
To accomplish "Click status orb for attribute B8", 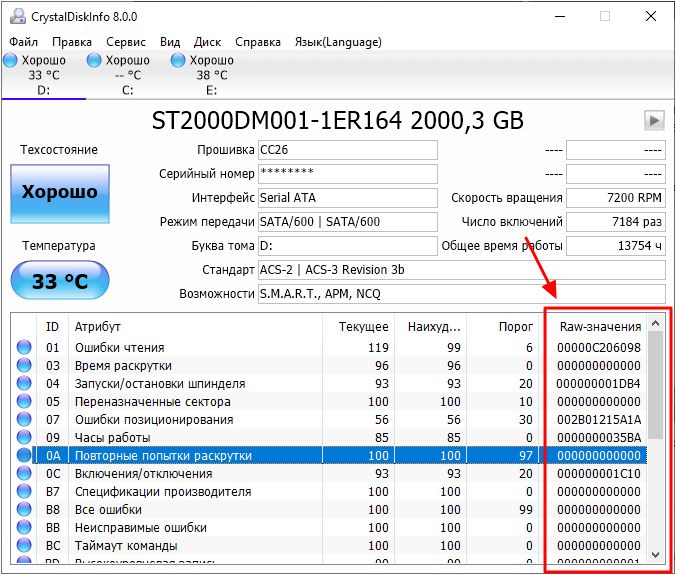I will [x=24, y=509].
